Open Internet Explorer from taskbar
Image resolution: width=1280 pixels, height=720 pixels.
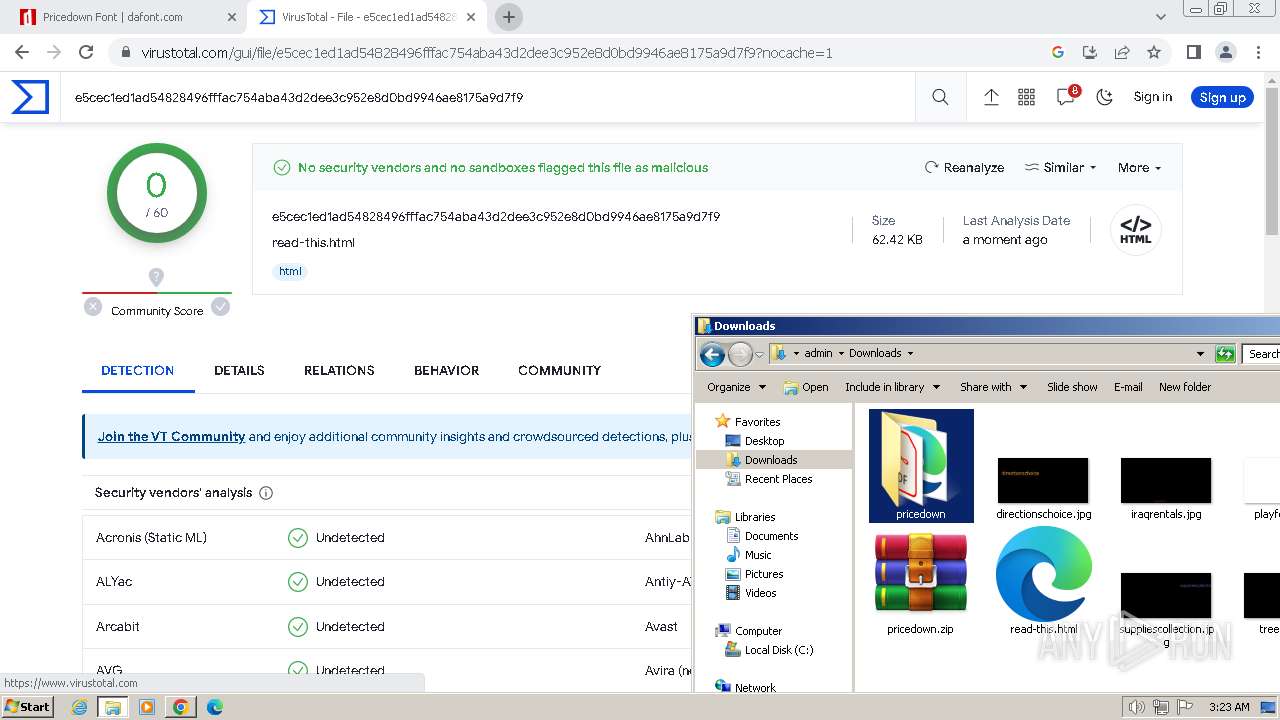79,707
